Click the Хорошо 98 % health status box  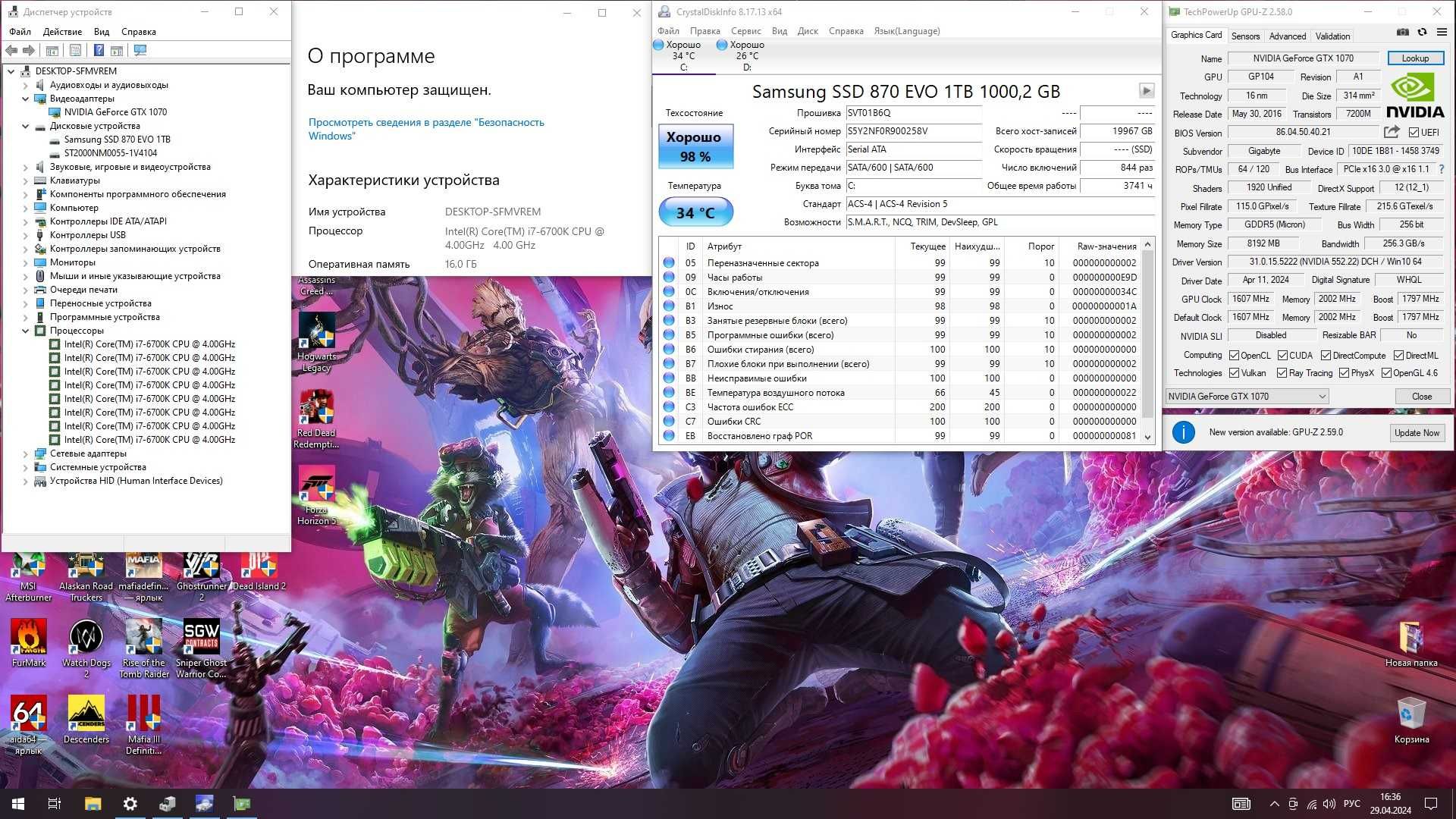pyautogui.click(x=695, y=146)
